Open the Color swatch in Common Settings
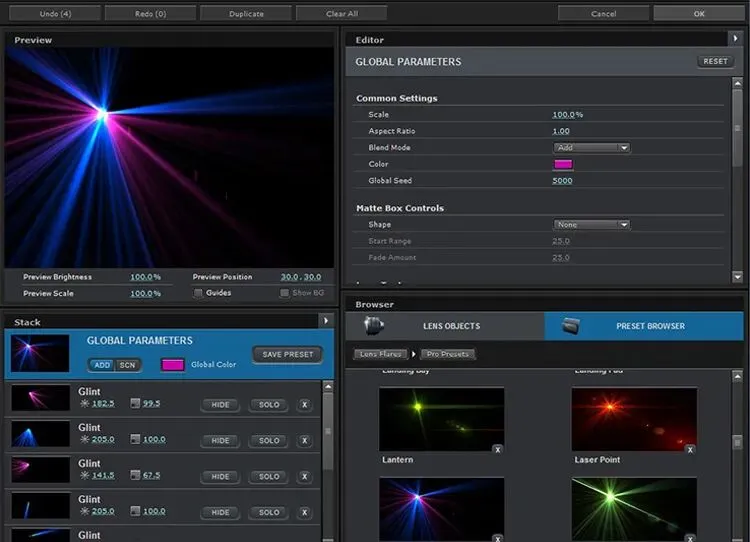 [x=563, y=164]
